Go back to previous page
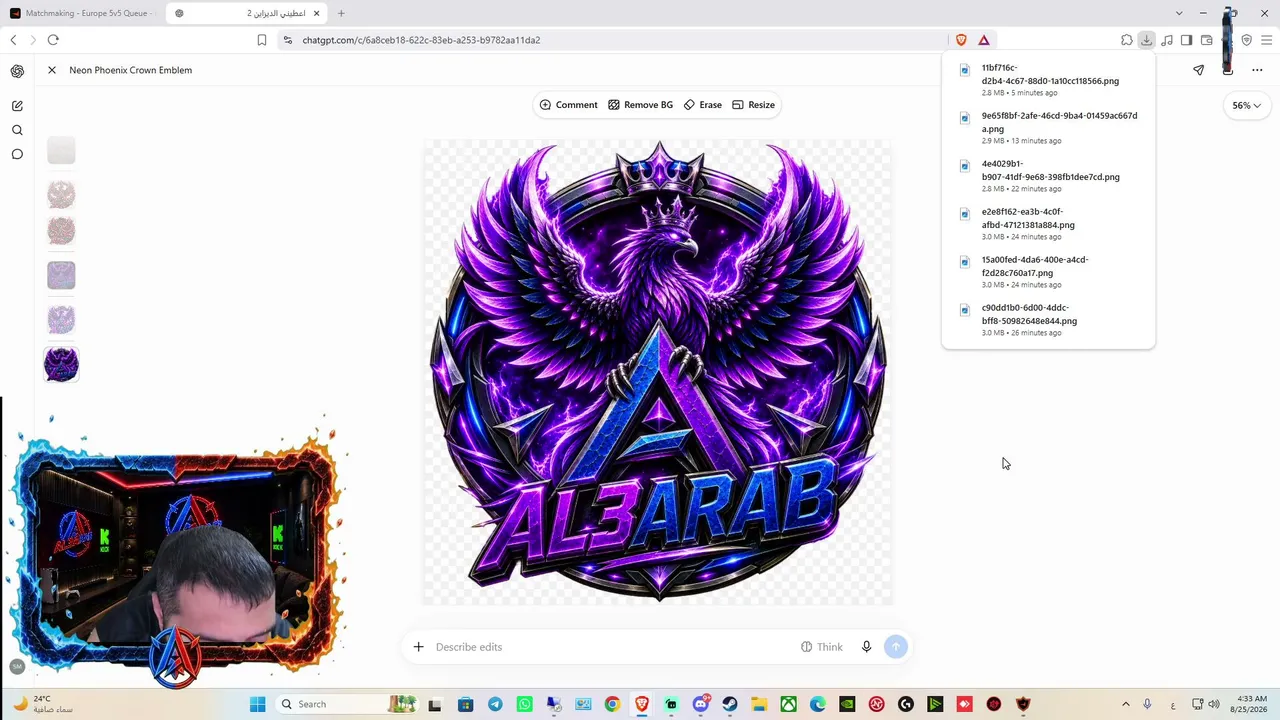 pyautogui.click(x=13, y=40)
